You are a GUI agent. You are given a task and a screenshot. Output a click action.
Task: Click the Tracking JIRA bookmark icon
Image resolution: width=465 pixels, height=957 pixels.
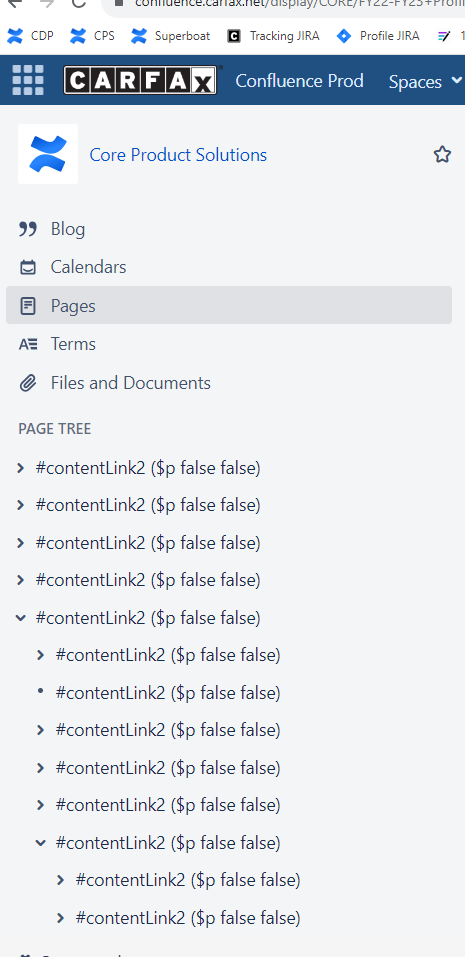click(234, 36)
